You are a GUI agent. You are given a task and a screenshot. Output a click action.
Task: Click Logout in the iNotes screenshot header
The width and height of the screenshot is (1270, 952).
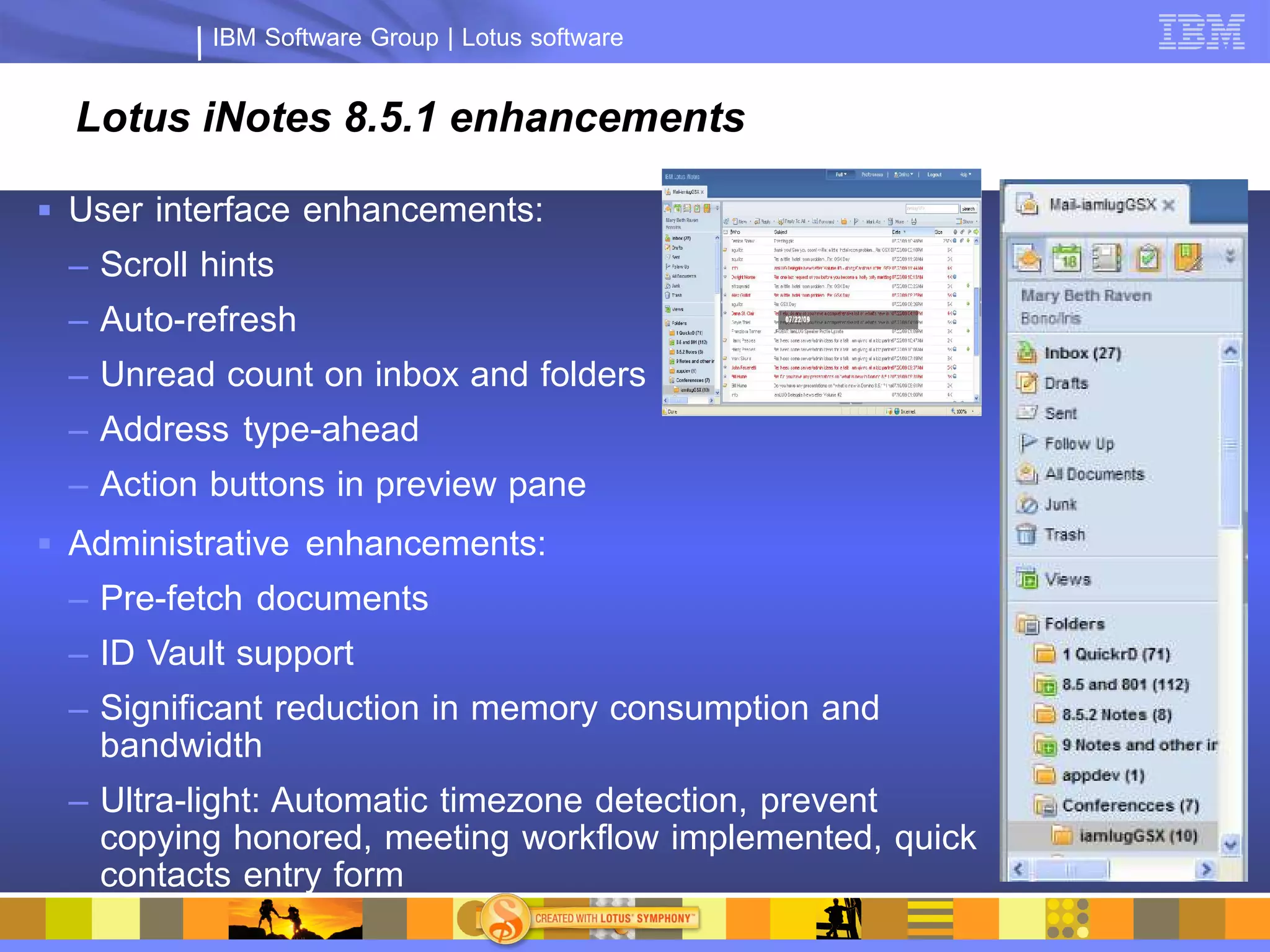(934, 175)
